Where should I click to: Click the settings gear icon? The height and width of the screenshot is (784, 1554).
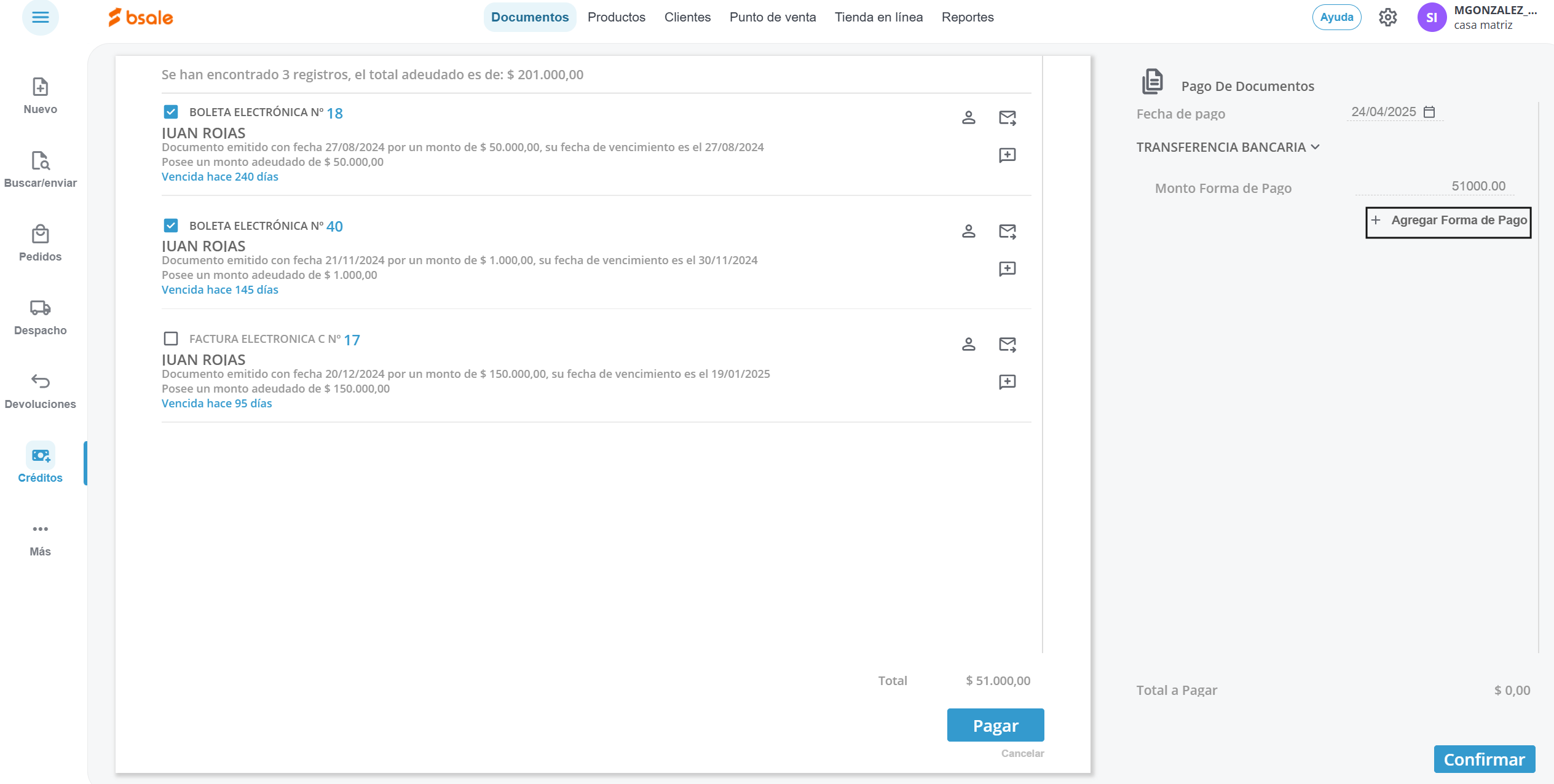[x=1387, y=17]
